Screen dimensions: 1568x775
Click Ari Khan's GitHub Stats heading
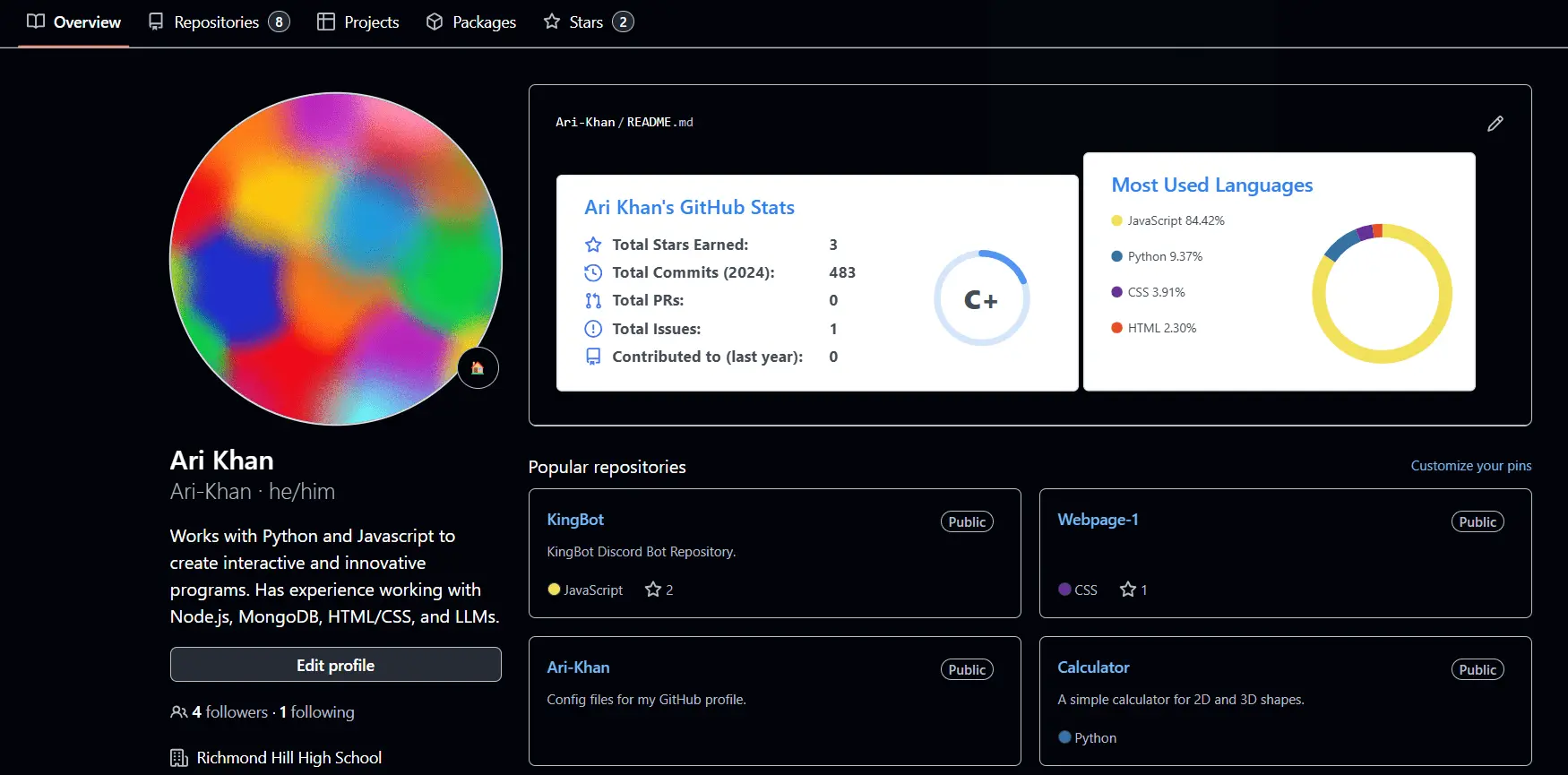click(x=689, y=207)
